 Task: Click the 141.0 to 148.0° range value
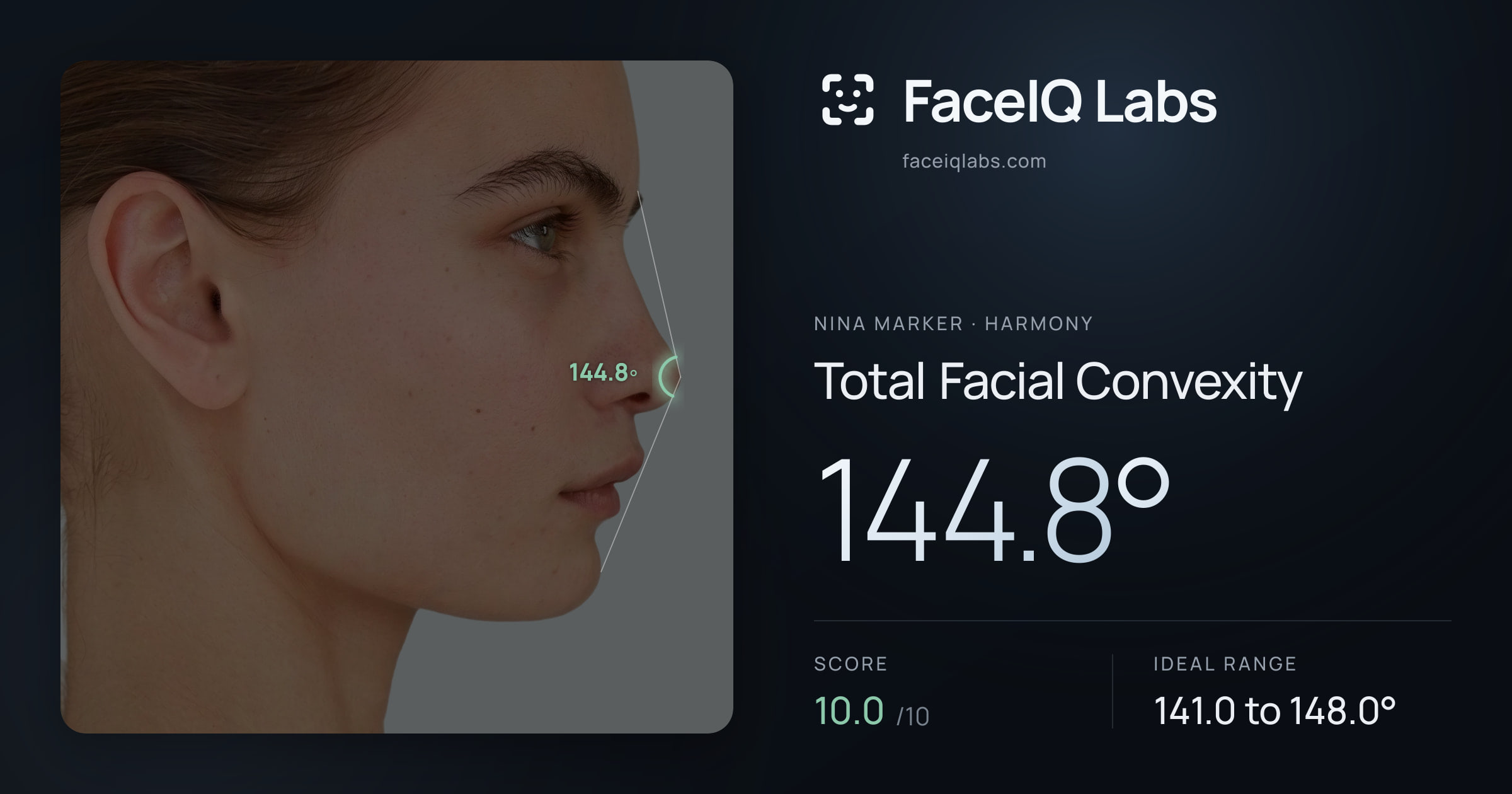tap(1274, 711)
